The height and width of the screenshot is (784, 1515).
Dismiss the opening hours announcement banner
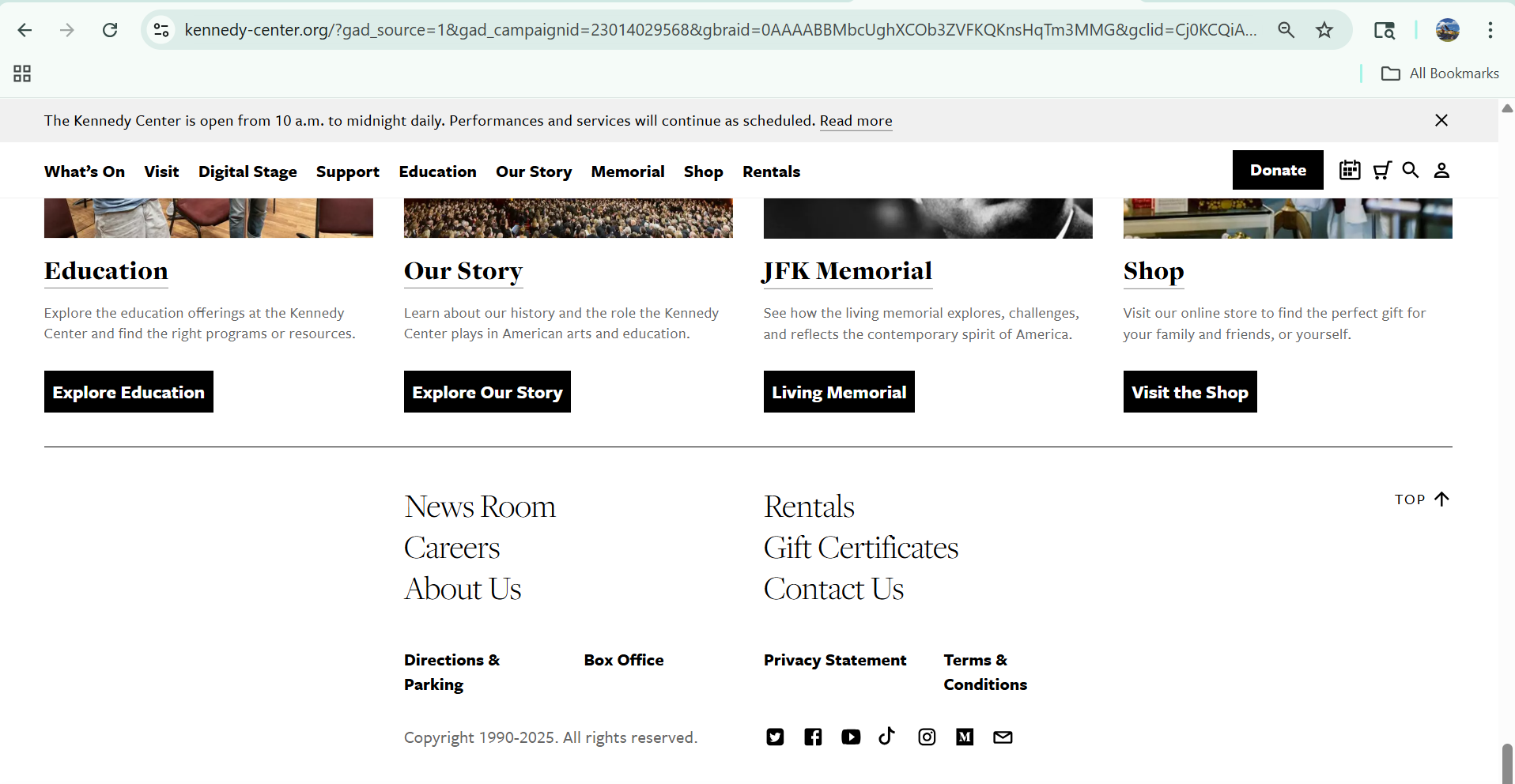1441,120
